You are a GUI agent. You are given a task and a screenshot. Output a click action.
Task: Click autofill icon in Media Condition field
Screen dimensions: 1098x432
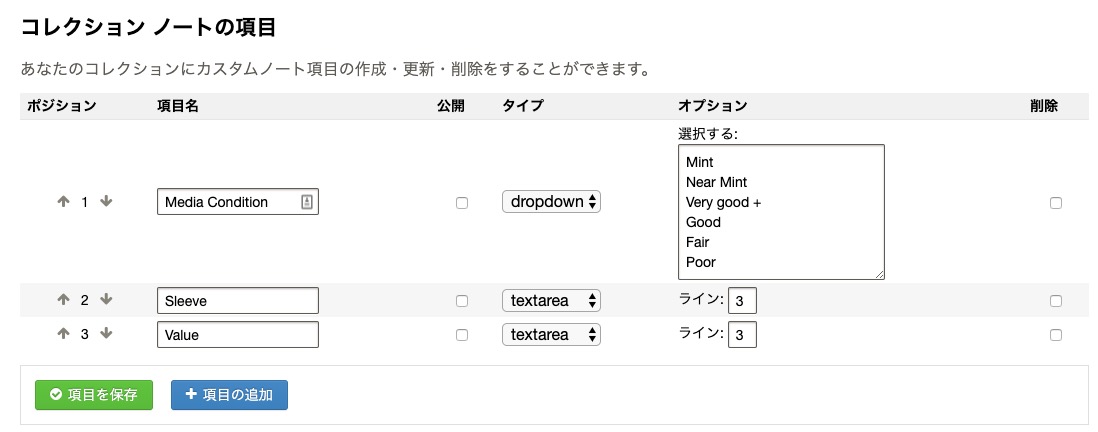(307, 202)
